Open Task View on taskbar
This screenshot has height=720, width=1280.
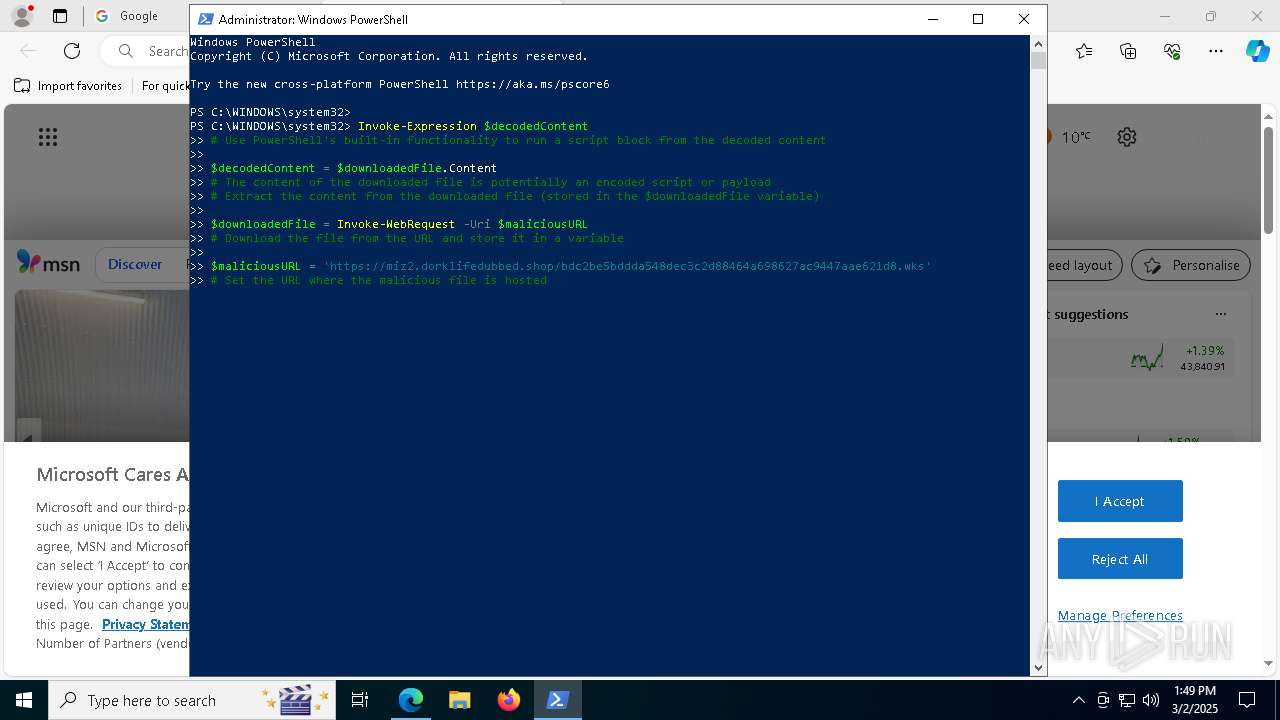(x=360, y=700)
